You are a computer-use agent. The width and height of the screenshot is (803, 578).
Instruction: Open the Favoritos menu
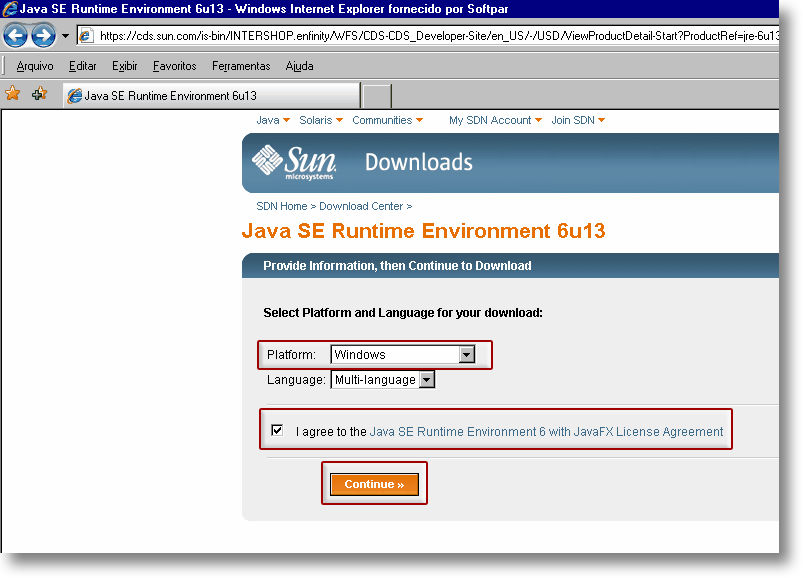[x=175, y=66]
